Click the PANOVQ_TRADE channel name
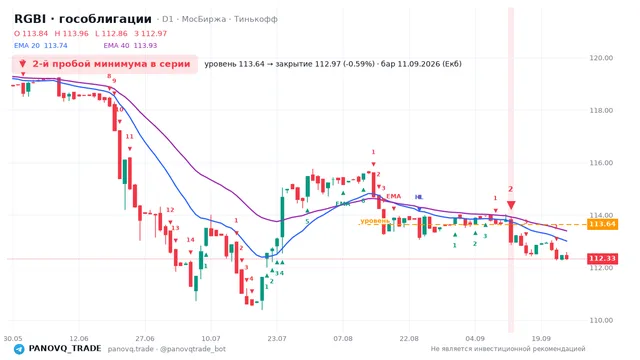 tap(65, 349)
